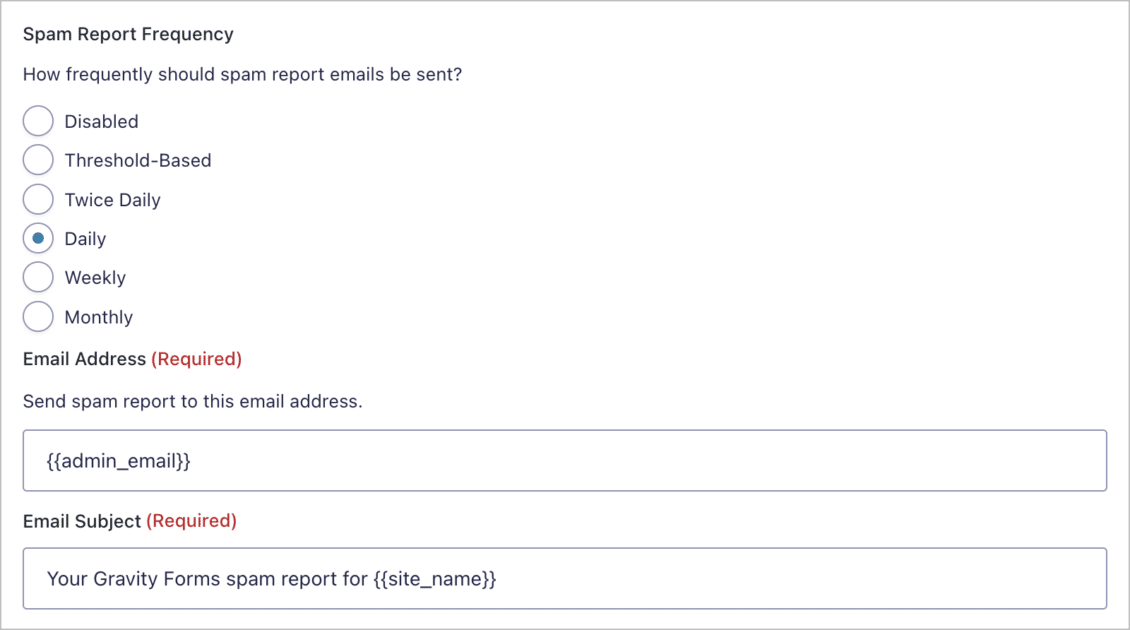Select the Disabled spam report option
Viewport: 1130px width, 630px height.
point(37,121)
